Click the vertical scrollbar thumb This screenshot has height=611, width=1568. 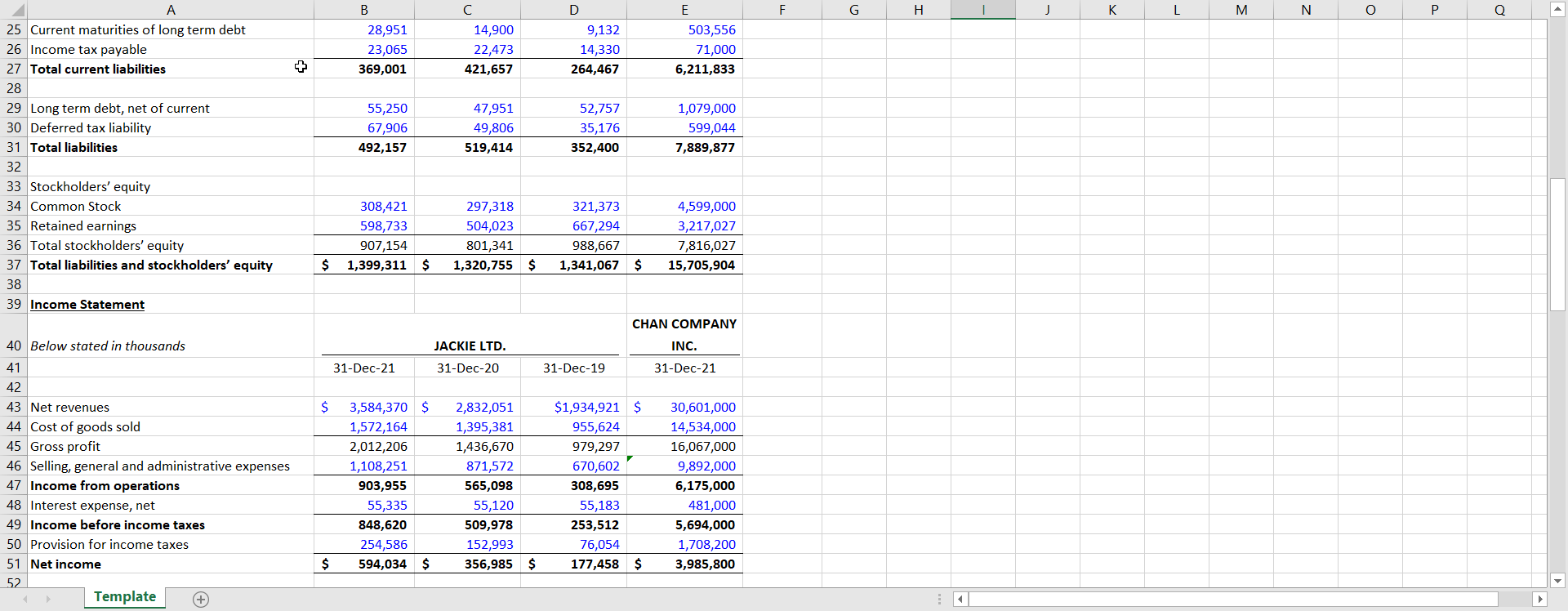point(1558,244)
